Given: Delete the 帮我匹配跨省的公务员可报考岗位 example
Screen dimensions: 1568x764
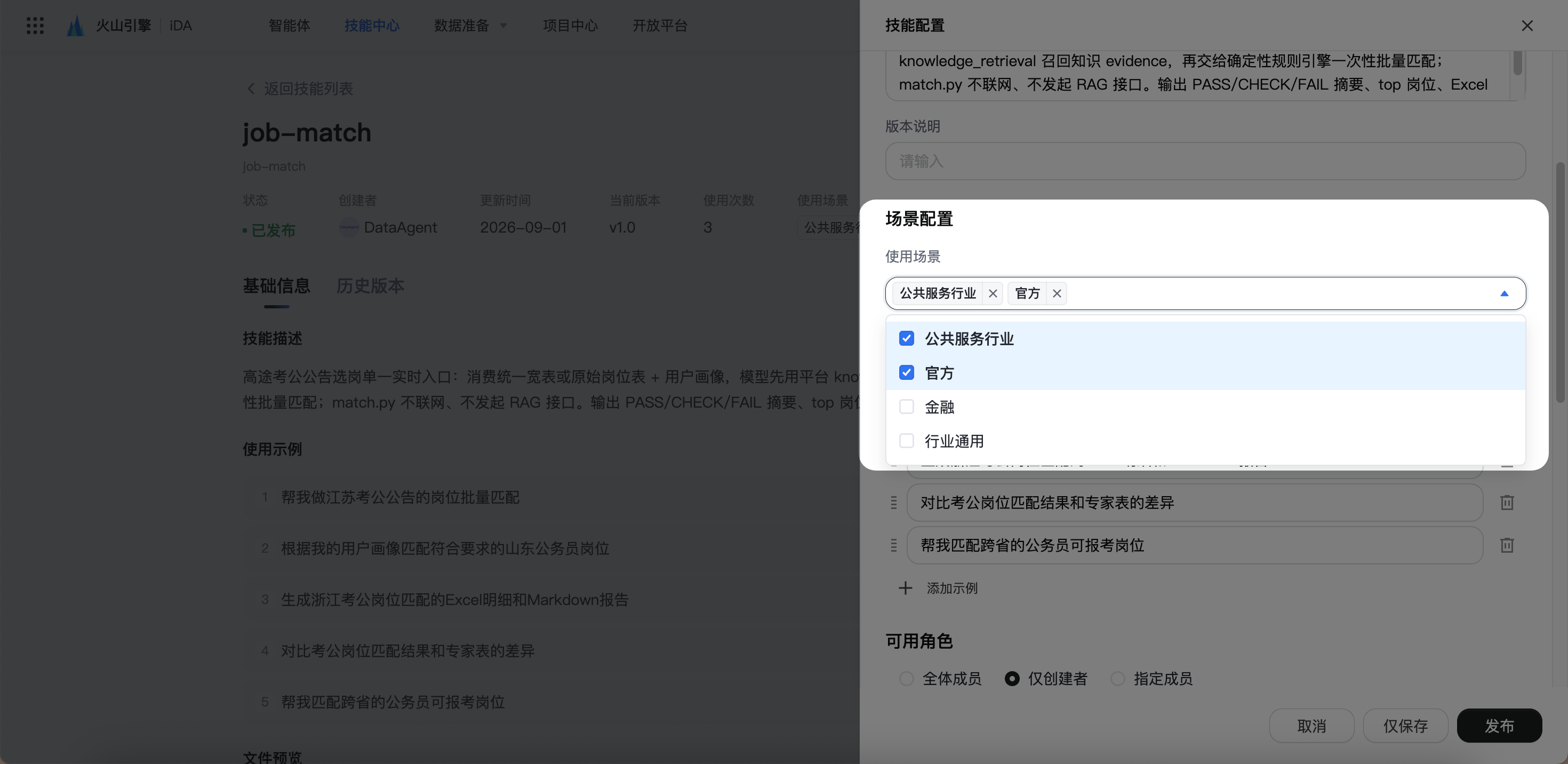Looking at the screenshot, I should [x=1507, y=545].
